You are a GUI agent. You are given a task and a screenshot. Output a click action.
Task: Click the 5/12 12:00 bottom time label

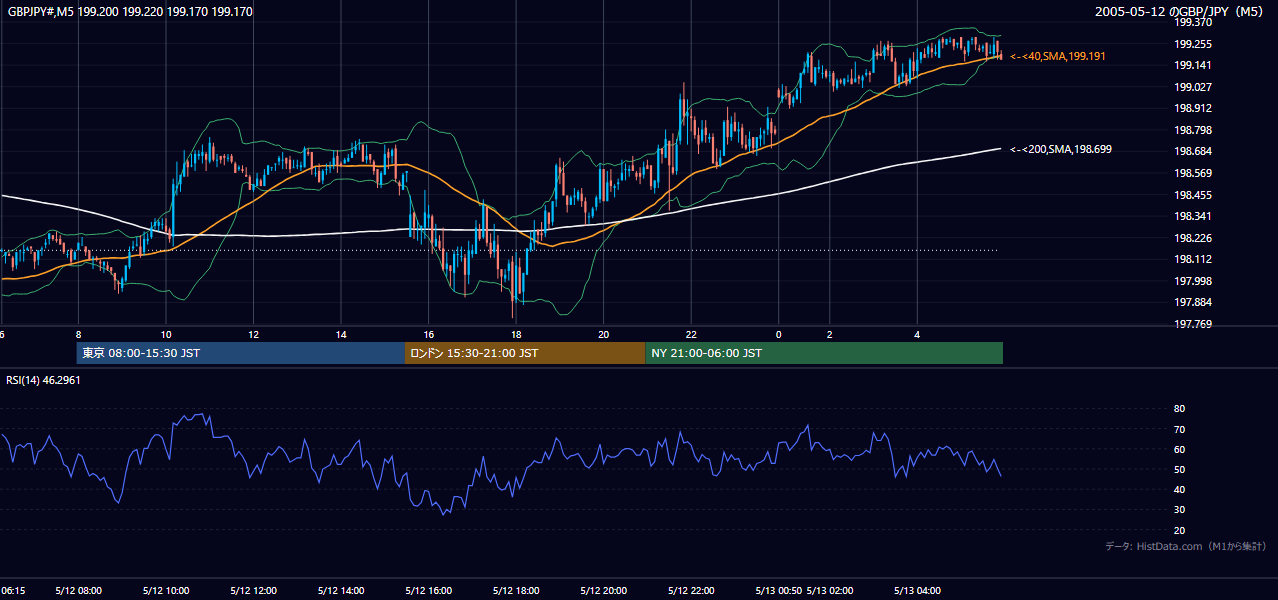tap(254, 590)
